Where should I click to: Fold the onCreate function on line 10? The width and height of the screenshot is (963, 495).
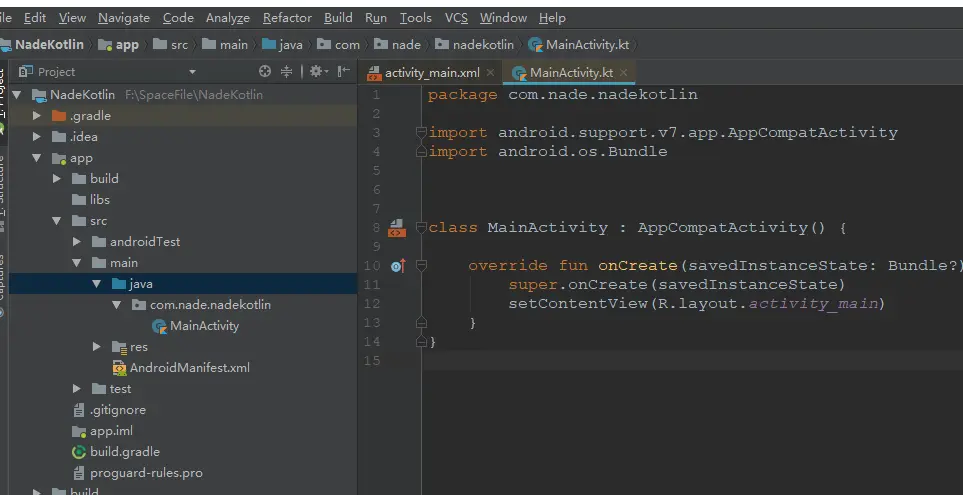(x=421, y=266)
